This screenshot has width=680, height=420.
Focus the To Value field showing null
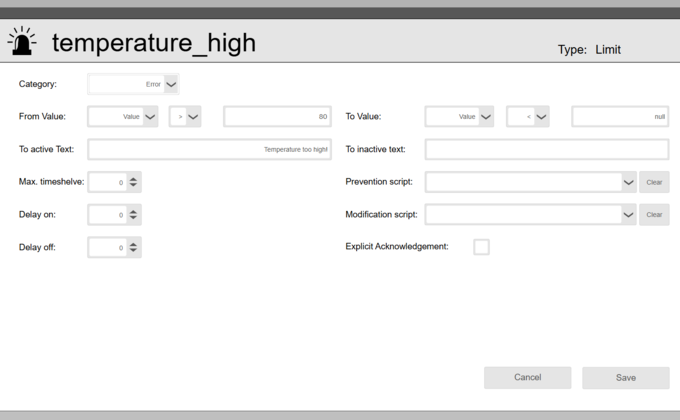[x=620, y=117]
